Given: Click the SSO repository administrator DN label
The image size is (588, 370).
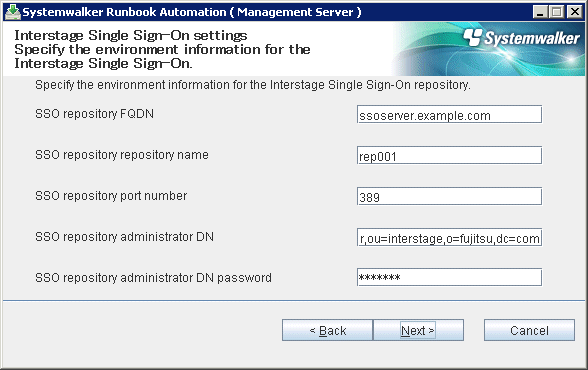Looking at the screenshot, I should click(124, 237).
